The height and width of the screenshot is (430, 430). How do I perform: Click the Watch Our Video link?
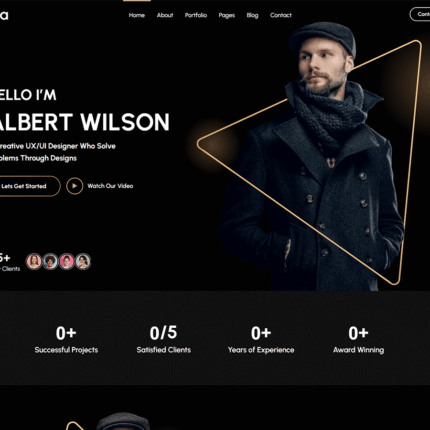coord(110,186)
